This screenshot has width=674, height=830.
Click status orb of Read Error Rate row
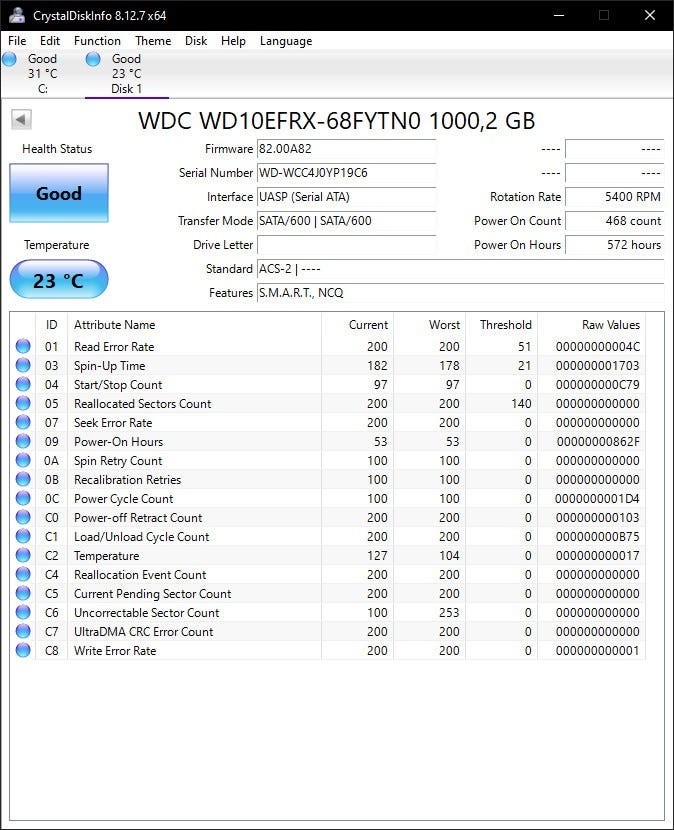pos(23,346)
